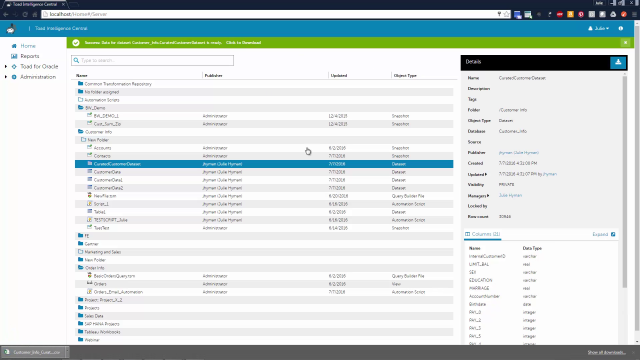Select the CuratedCustomerDataset row
Screen dimensions: 640x360
tap(264, 164)
